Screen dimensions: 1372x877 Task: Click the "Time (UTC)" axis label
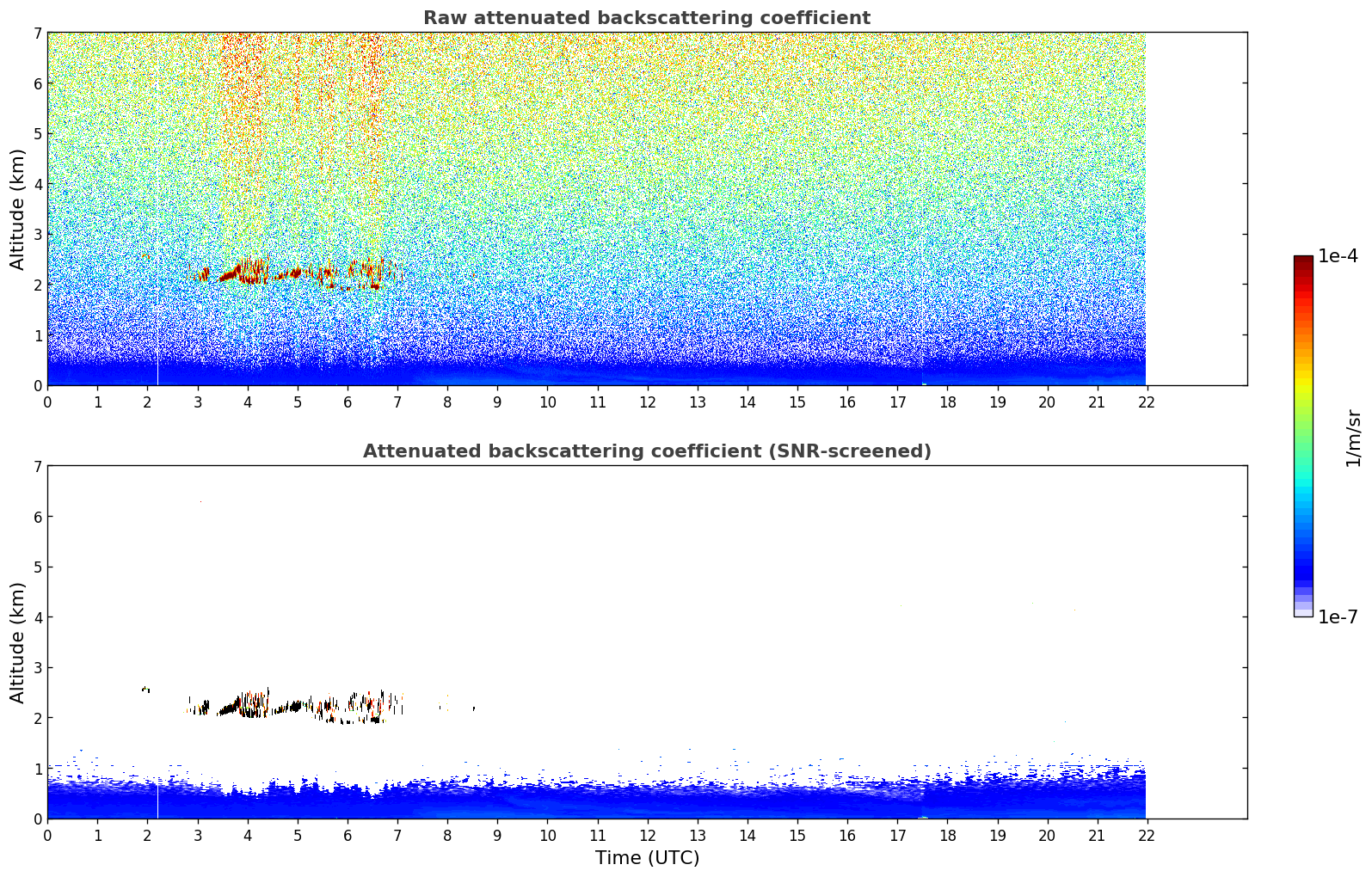[x=647, y=858]
